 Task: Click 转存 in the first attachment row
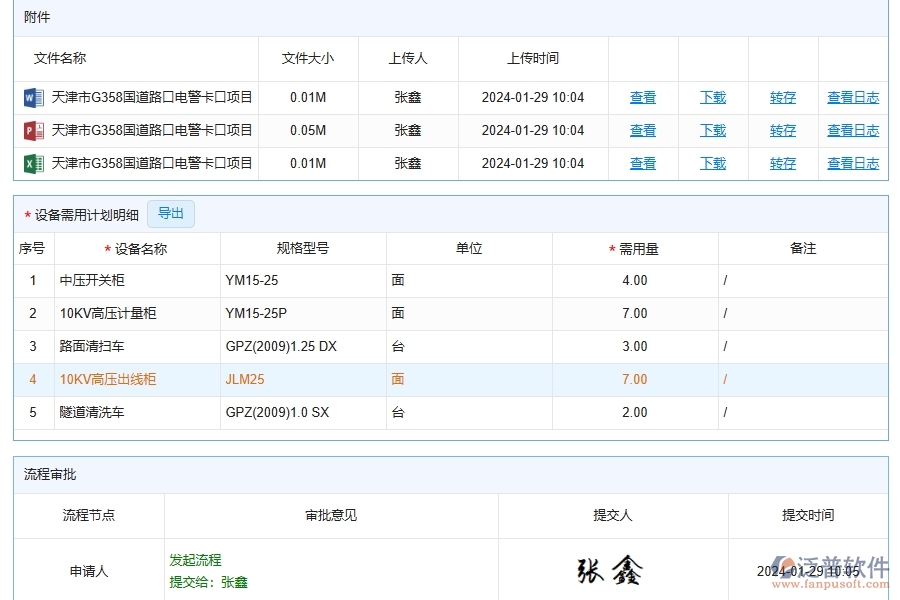[x=783, y=97]
